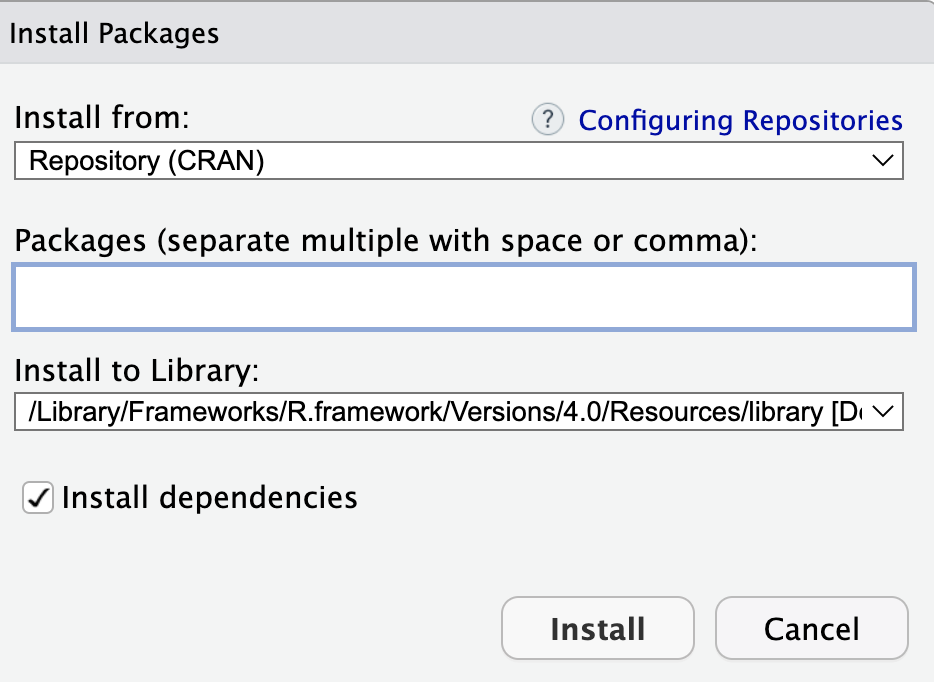Click the Install dependencies label text
The image size is (934, 682).
coord(209,497)
